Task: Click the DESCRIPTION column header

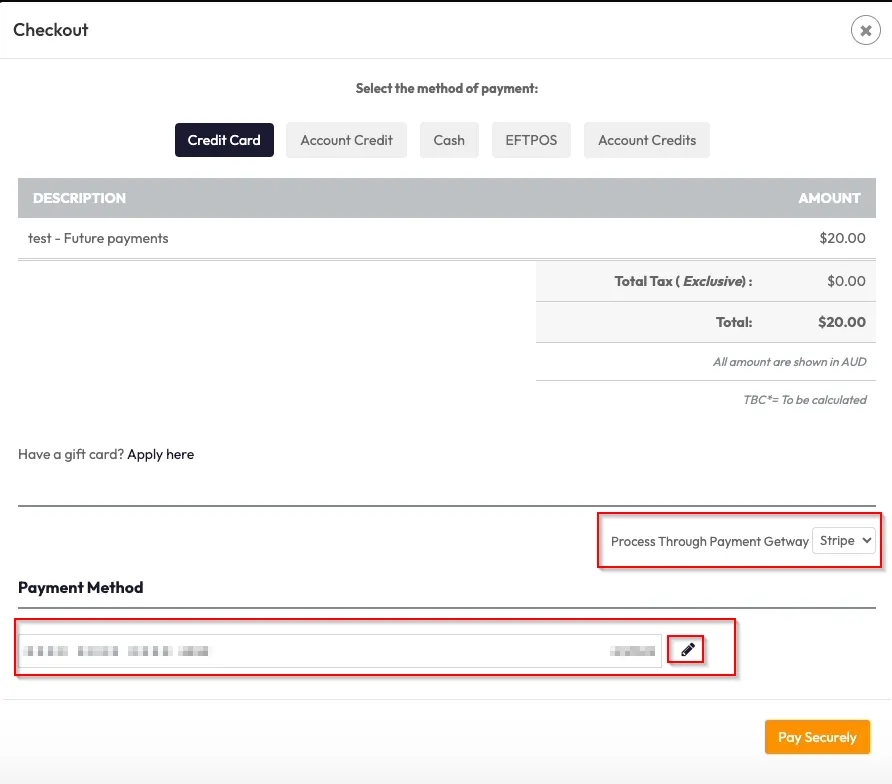Action: pyautogui.click(x=79, y=198)
